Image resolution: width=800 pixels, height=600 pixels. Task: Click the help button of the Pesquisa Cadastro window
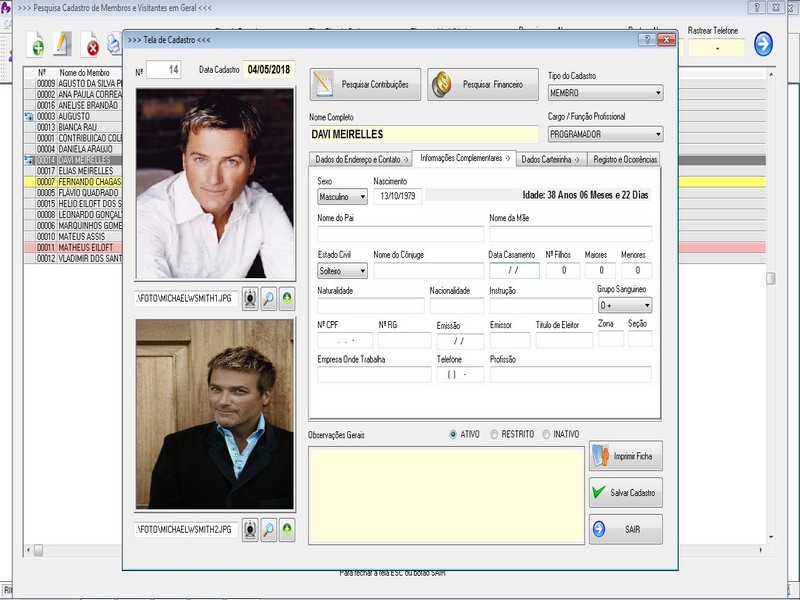tap(757, 7)
